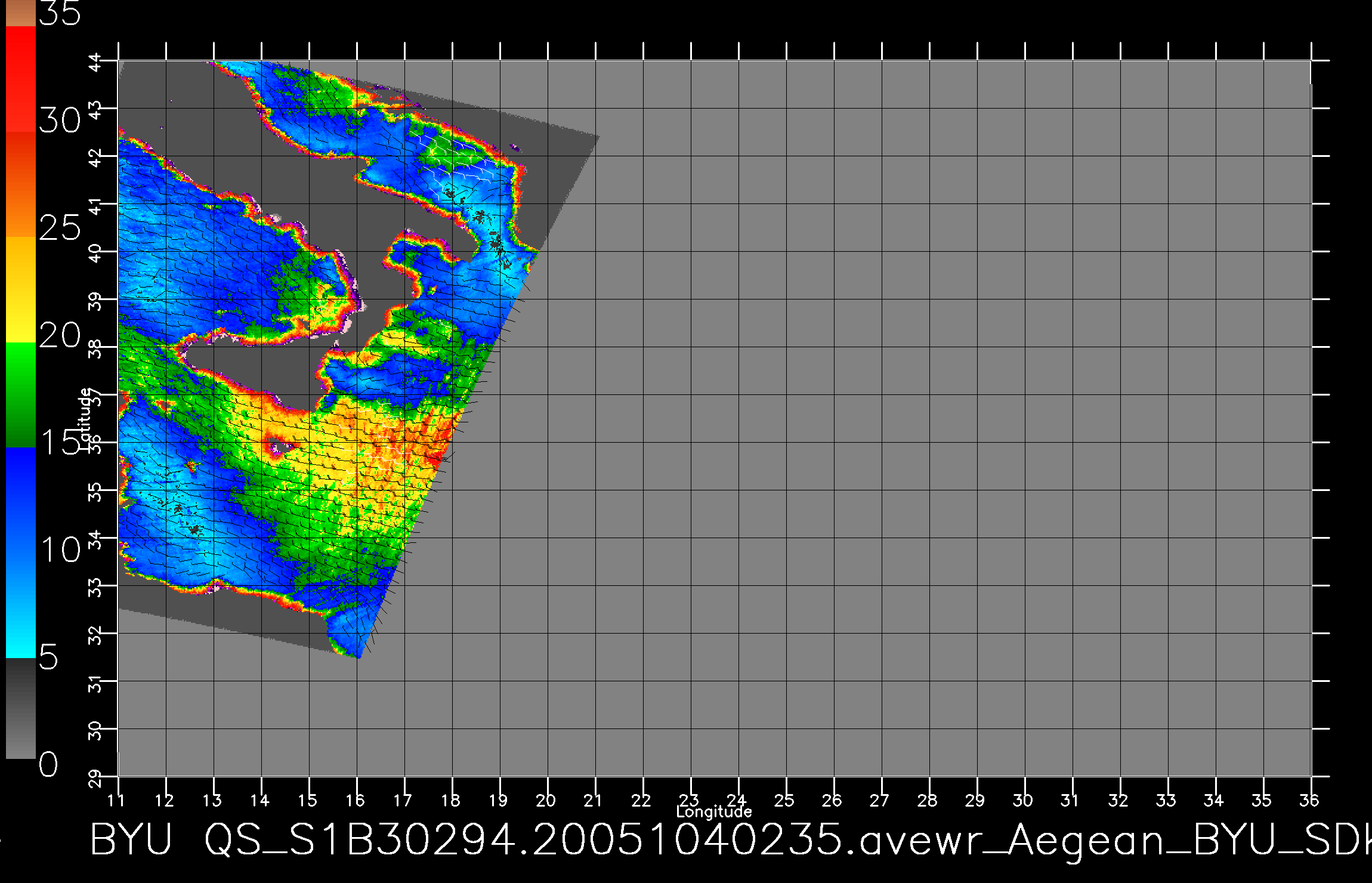Click the yellow segment of color bar
The image size is (1372, 883).
tap(21, 290)
